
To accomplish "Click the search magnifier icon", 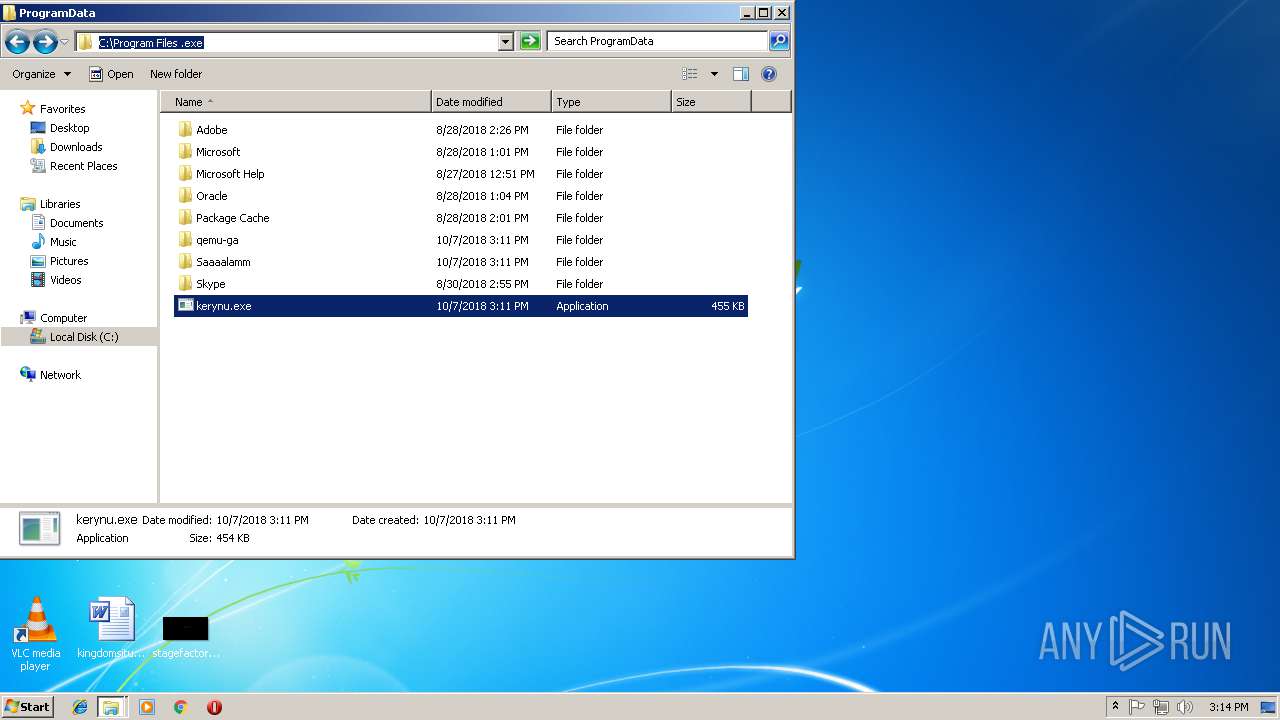I will coord(779,41).
